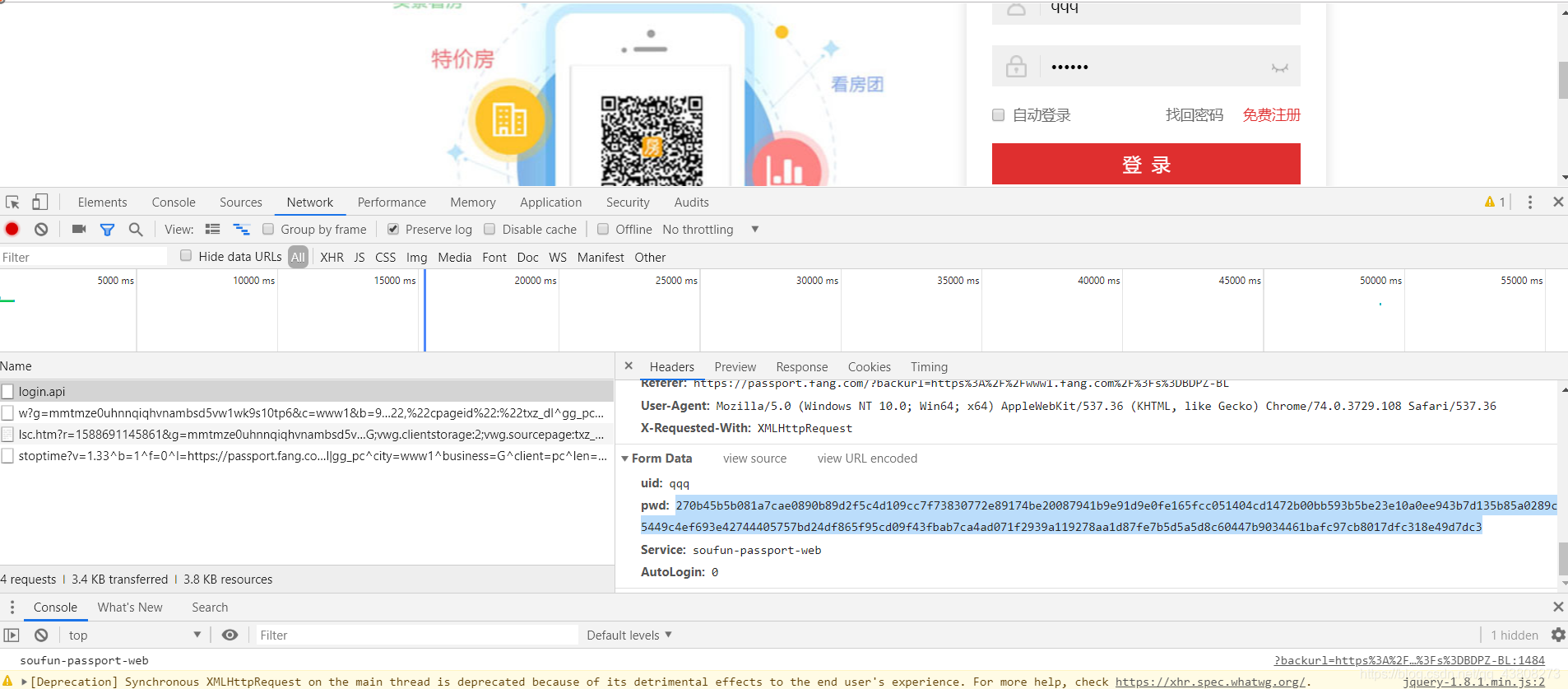Switch to the Security tab
This screenshot has height=689, width=1568.
point(628,203)
